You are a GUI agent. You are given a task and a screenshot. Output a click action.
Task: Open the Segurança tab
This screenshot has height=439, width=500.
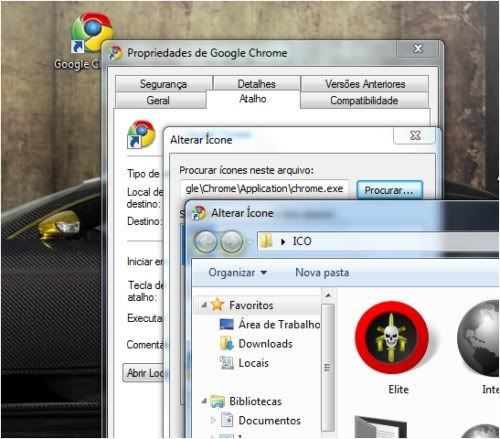(164, 84)
